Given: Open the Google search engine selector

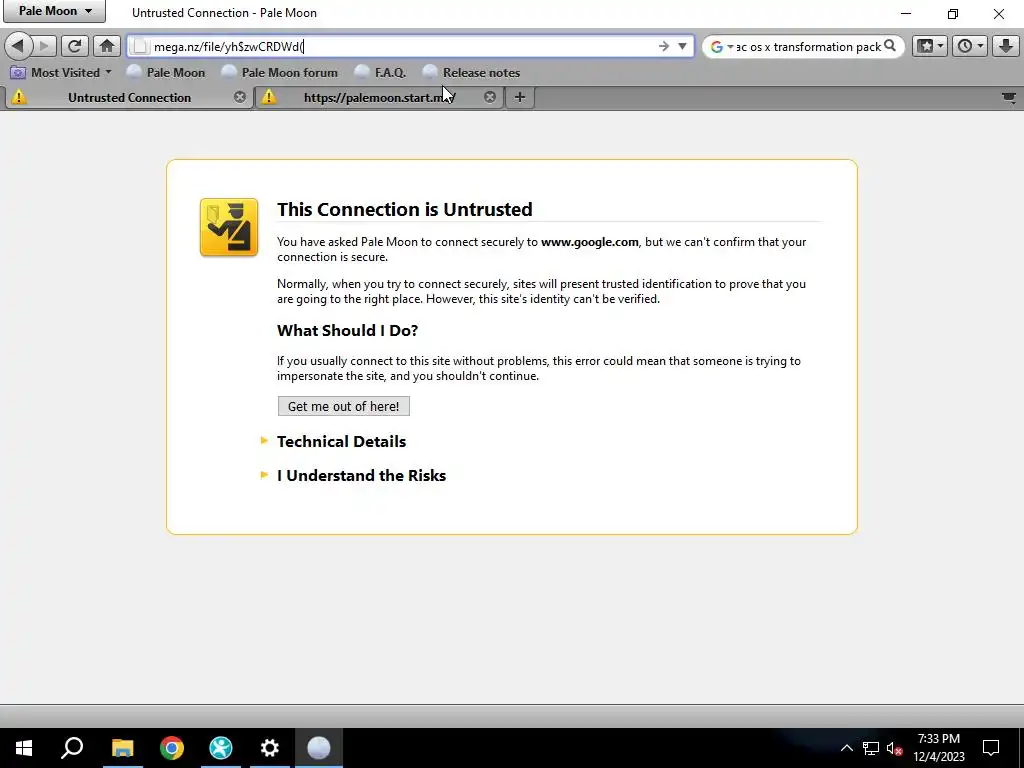Looking at the screenshot, I should pos(721,46).
